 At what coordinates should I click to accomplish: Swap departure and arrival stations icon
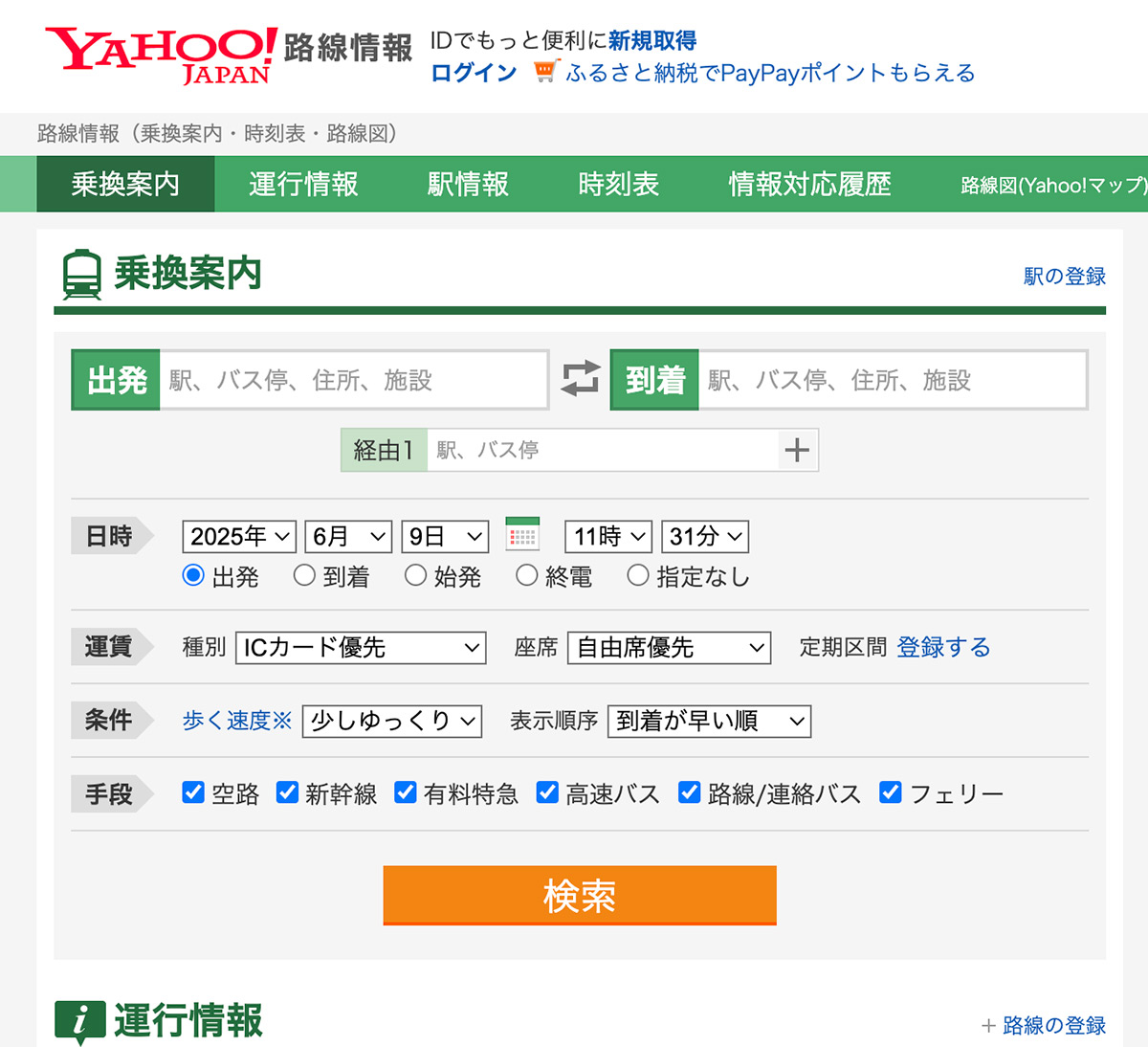[x=580, y=379]
